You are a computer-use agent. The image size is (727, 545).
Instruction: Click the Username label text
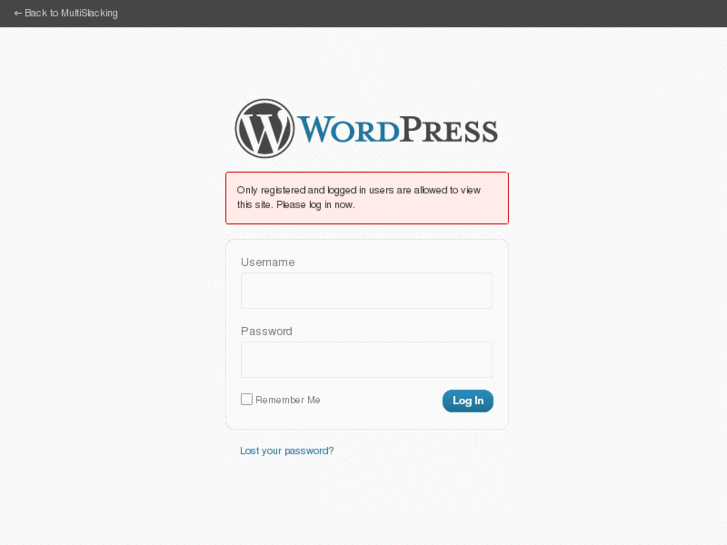click(x=268, y=262)
